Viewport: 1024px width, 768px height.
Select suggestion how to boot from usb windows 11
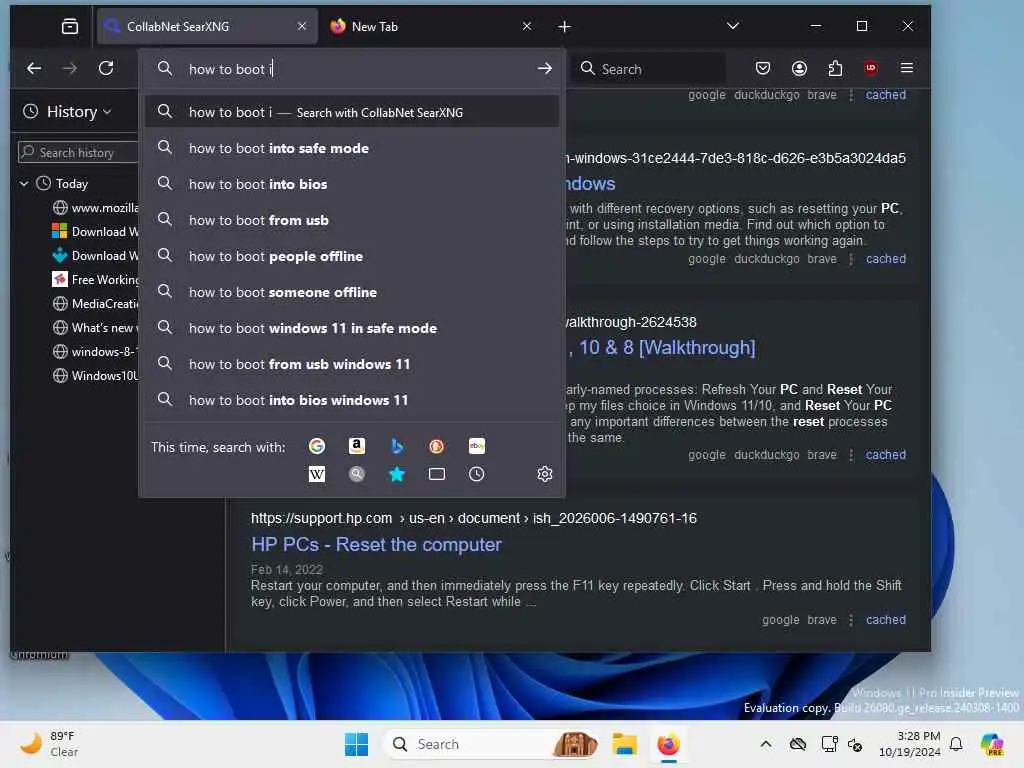pyautogui.click(x=352, y=364)
